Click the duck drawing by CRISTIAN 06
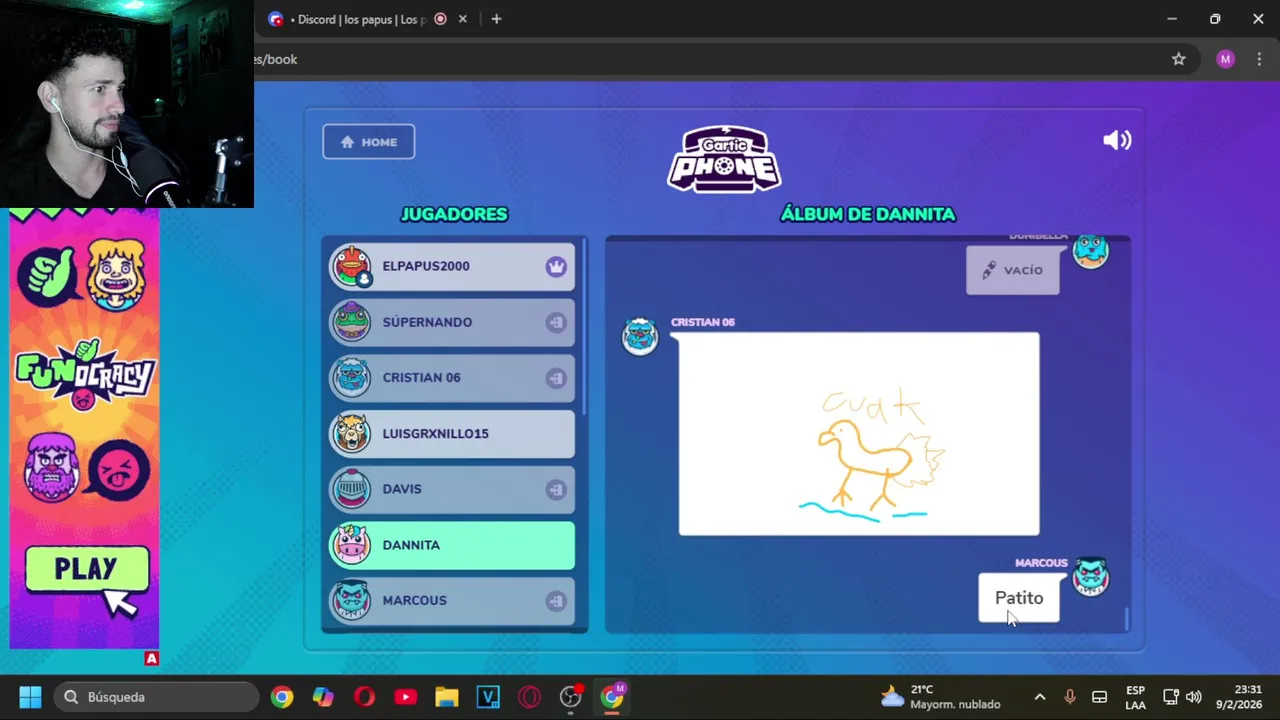The width and height of the screenshot is (1280, 720). [x=859, y=434]
